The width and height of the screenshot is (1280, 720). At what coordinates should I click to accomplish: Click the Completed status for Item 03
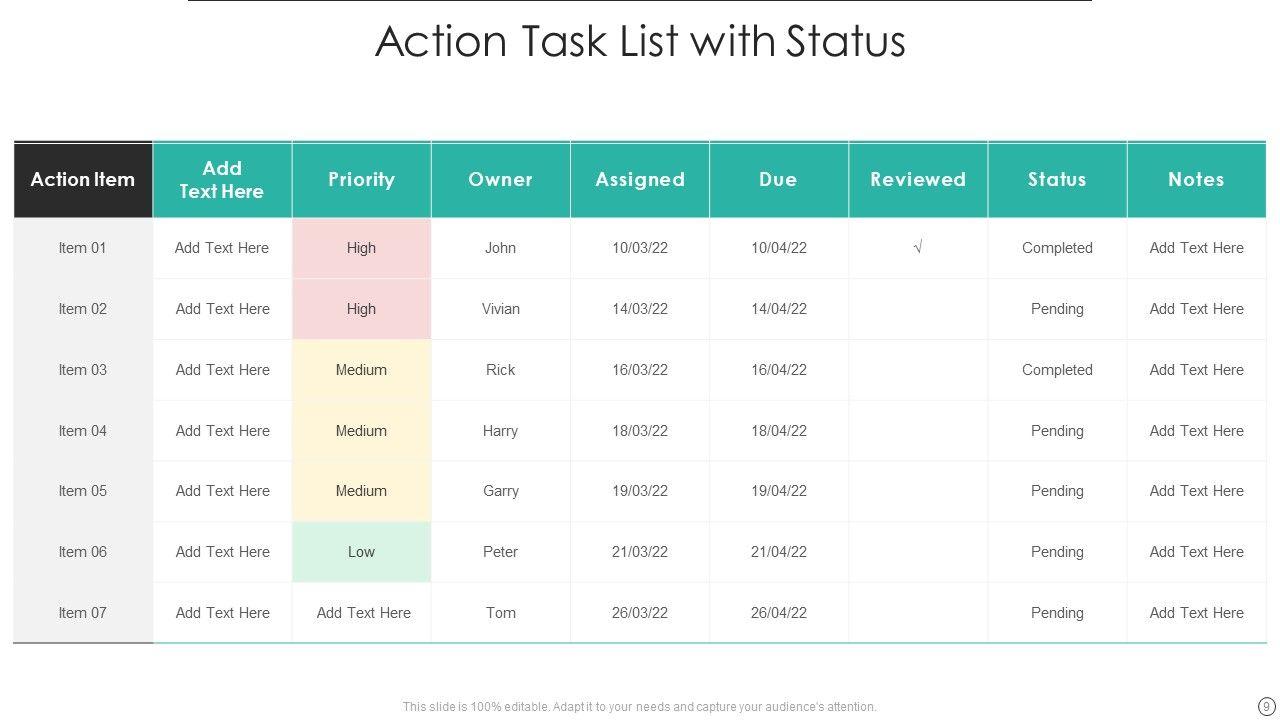click(x=1057, y=370)
